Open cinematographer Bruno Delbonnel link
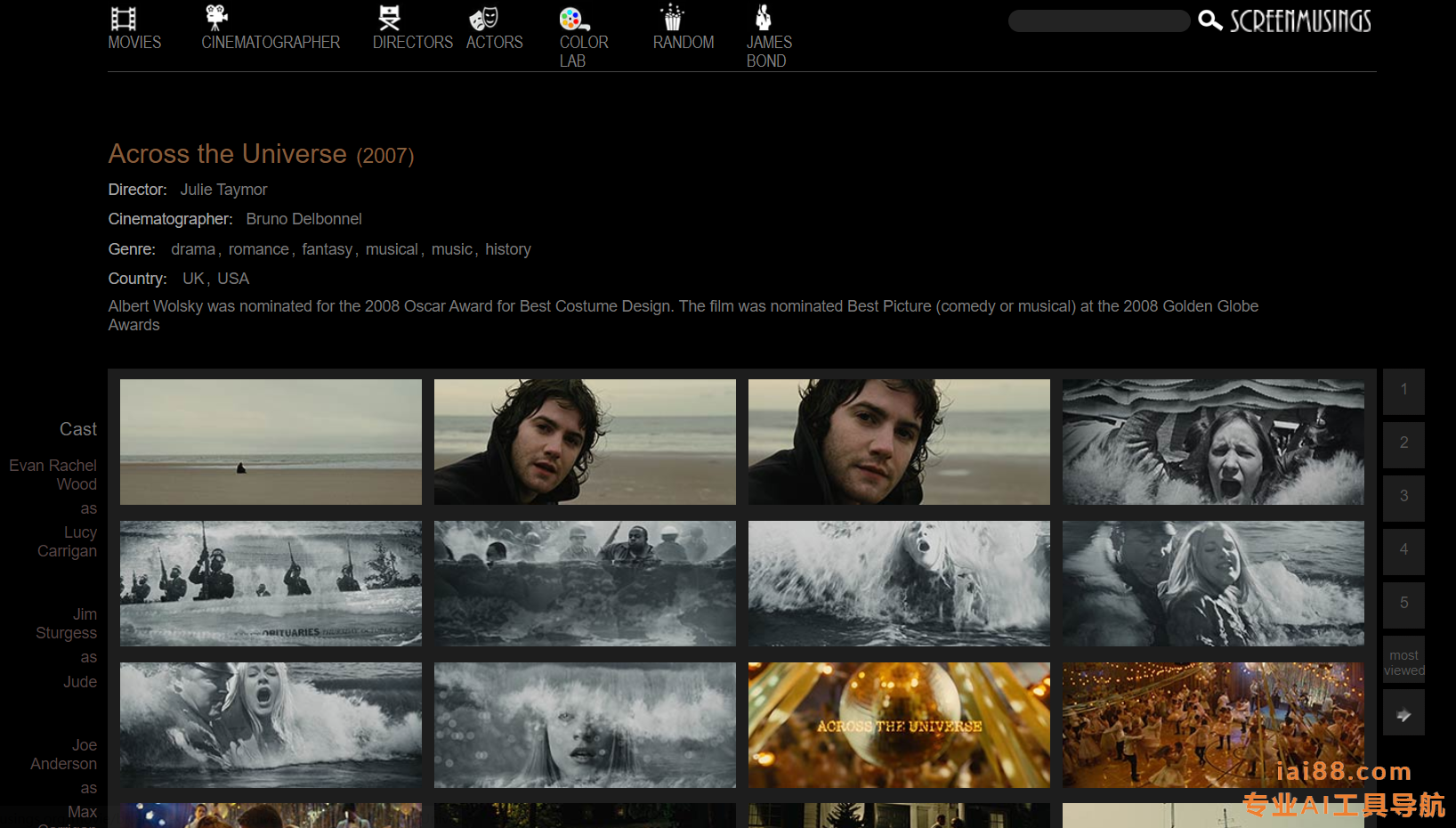 tap(303, 219)
